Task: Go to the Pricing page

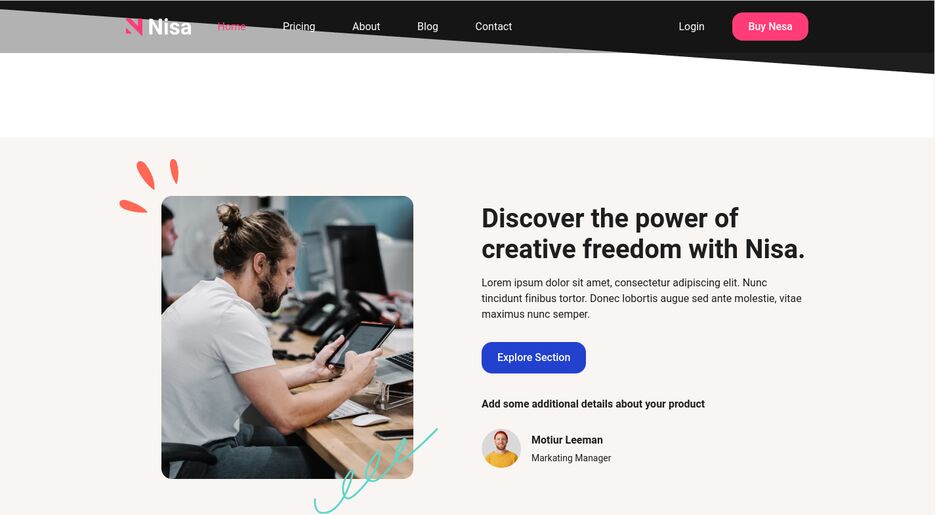Action: [x=299, y=26]
